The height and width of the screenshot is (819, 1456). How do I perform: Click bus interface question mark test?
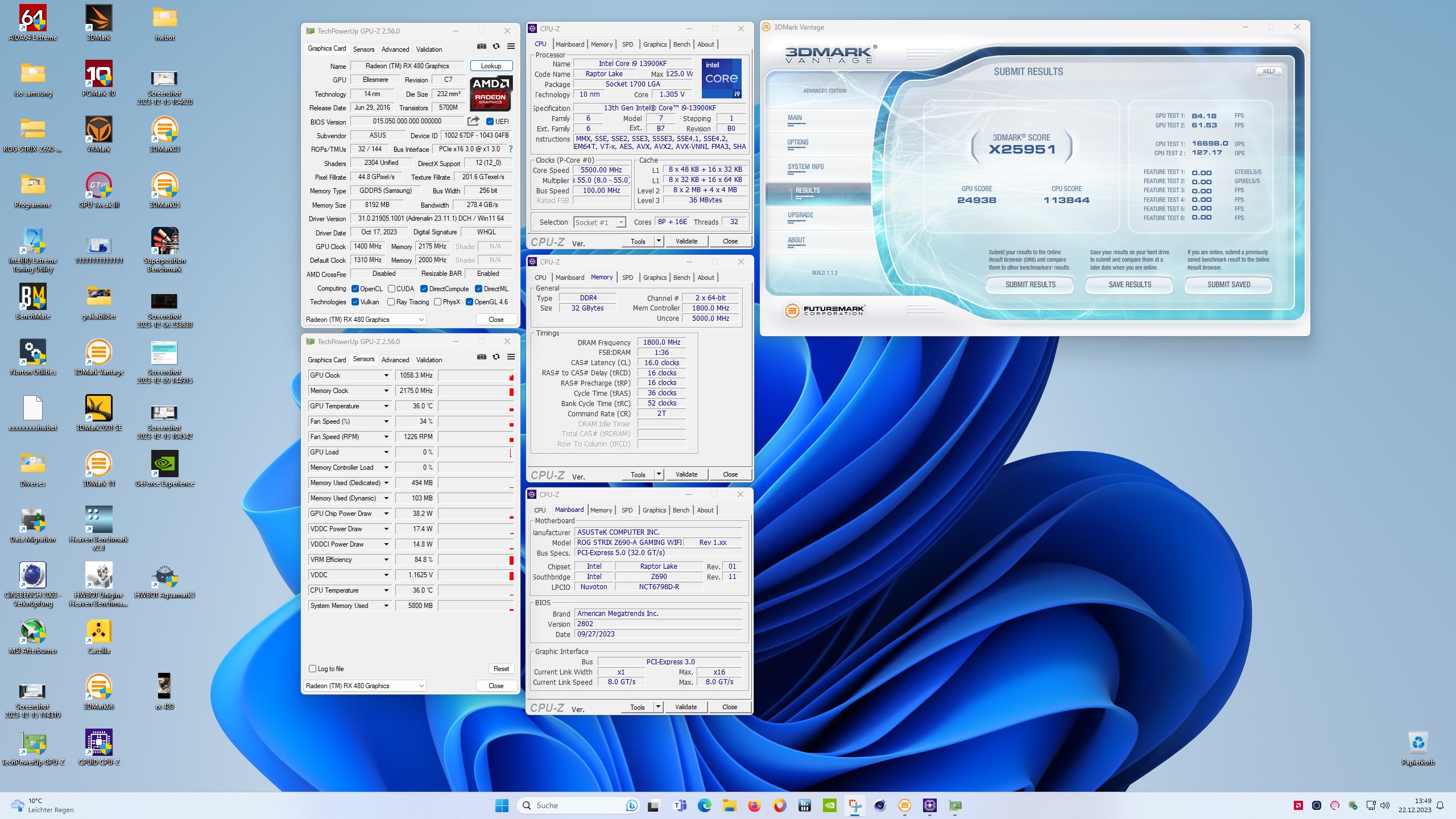511,149
